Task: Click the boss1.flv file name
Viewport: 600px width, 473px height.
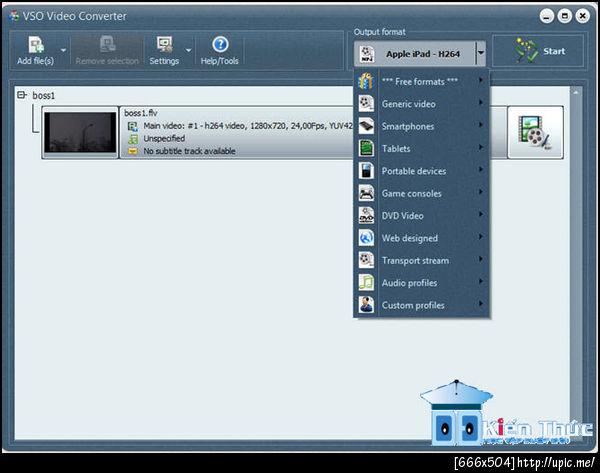Action: pos(140,113)
